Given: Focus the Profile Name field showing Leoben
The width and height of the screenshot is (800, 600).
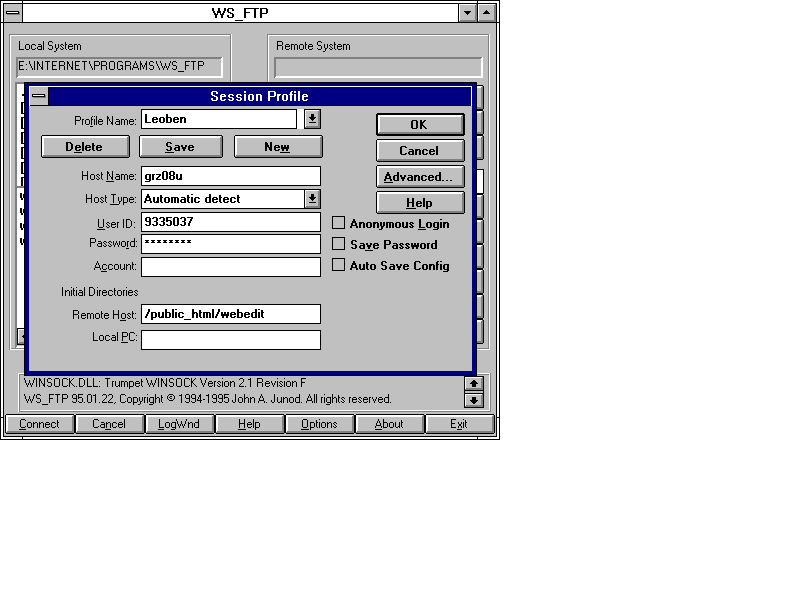Looking at the screenshot, I should (219, 119).
